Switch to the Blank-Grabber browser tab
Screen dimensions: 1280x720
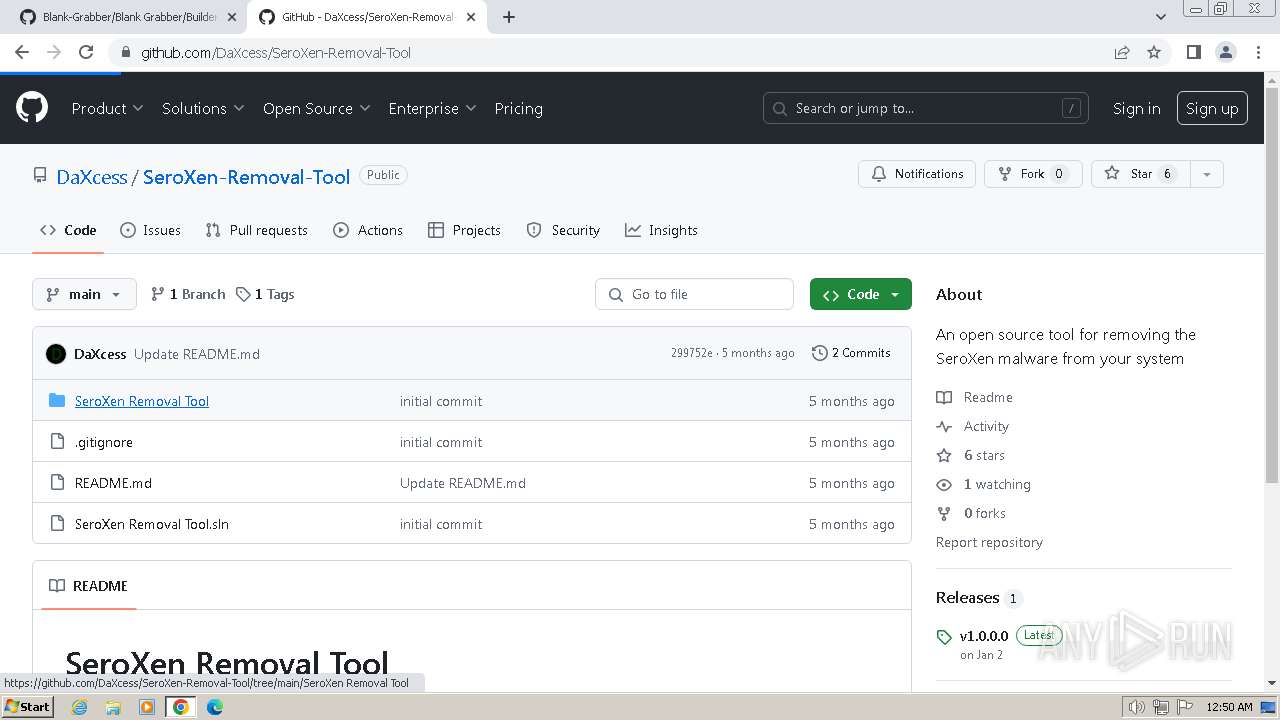click(127, 17)
